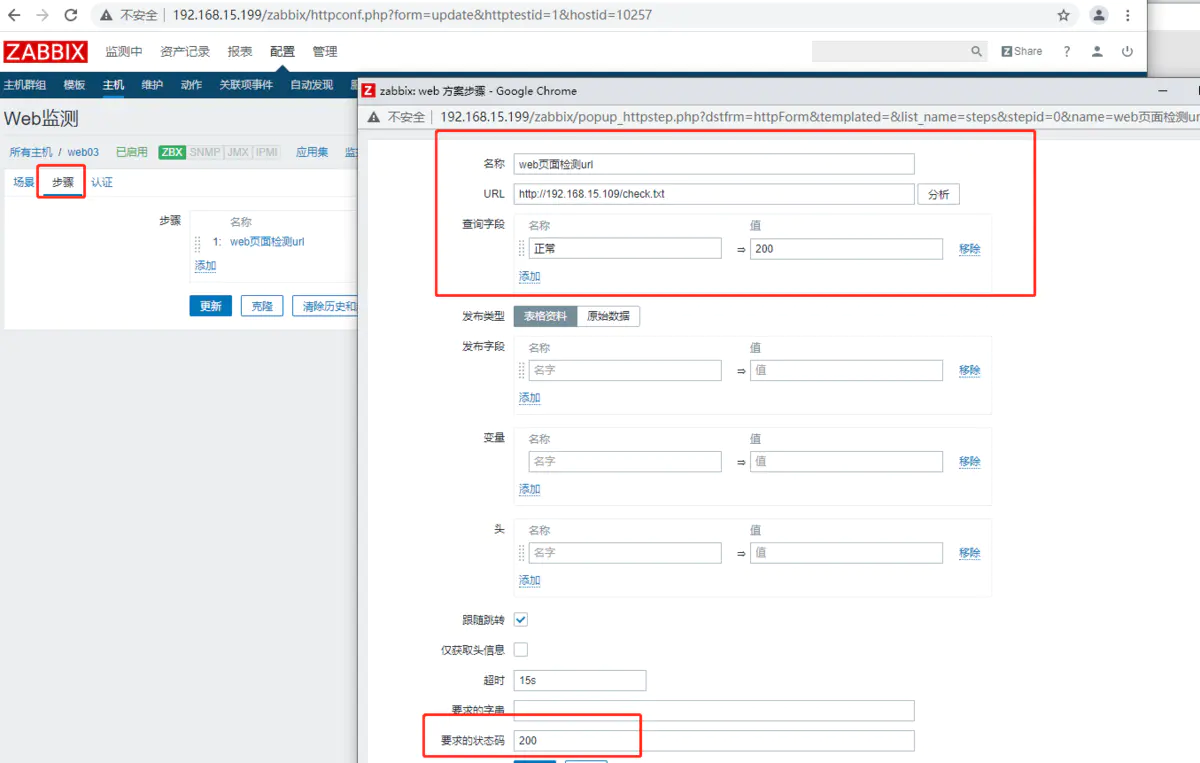Focus the Zabbix top search box
The image size is (1200, 763).
pyautogui.click(x=890, y=51)
